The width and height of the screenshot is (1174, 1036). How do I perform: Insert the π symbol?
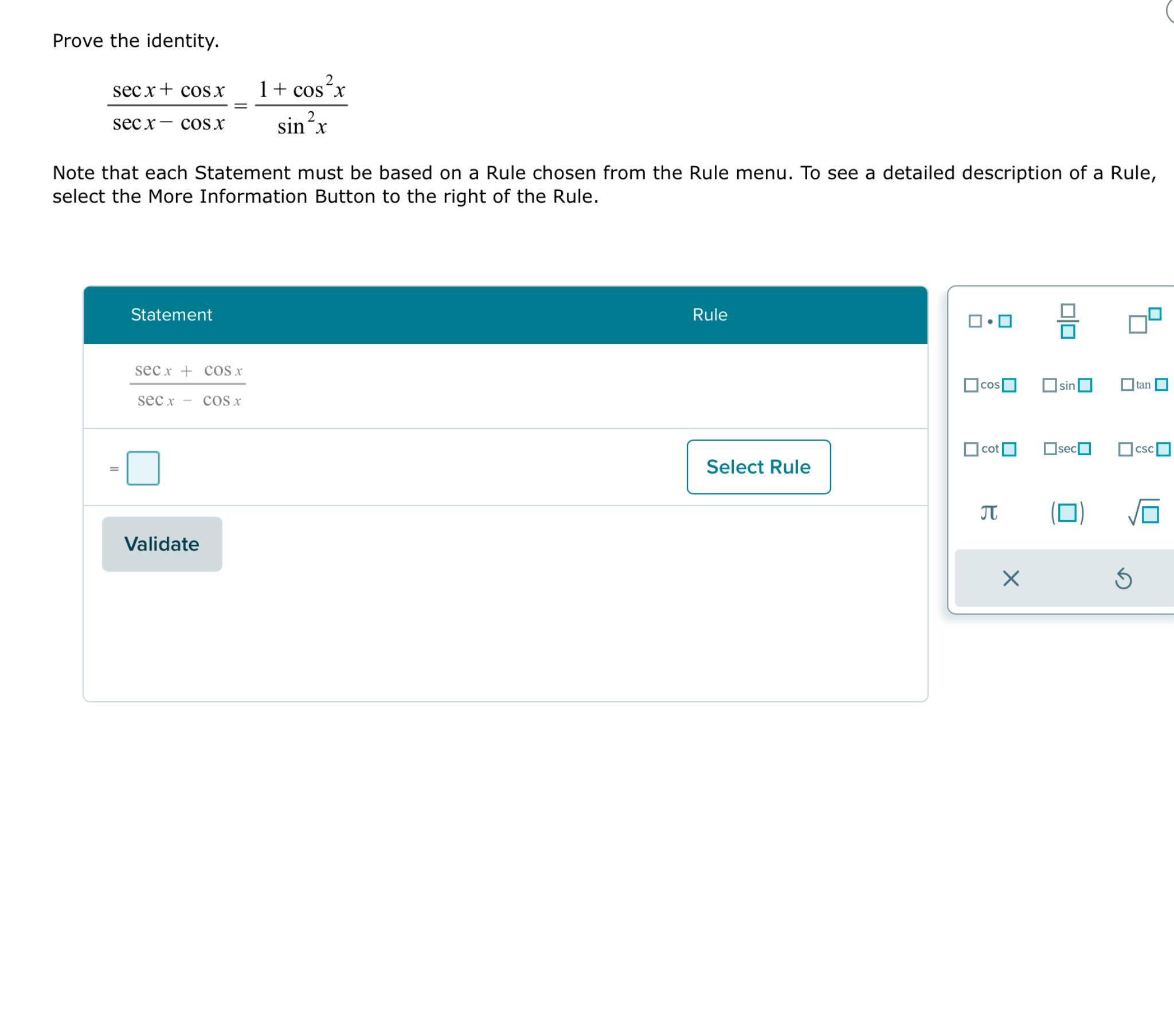pos(989,513)
